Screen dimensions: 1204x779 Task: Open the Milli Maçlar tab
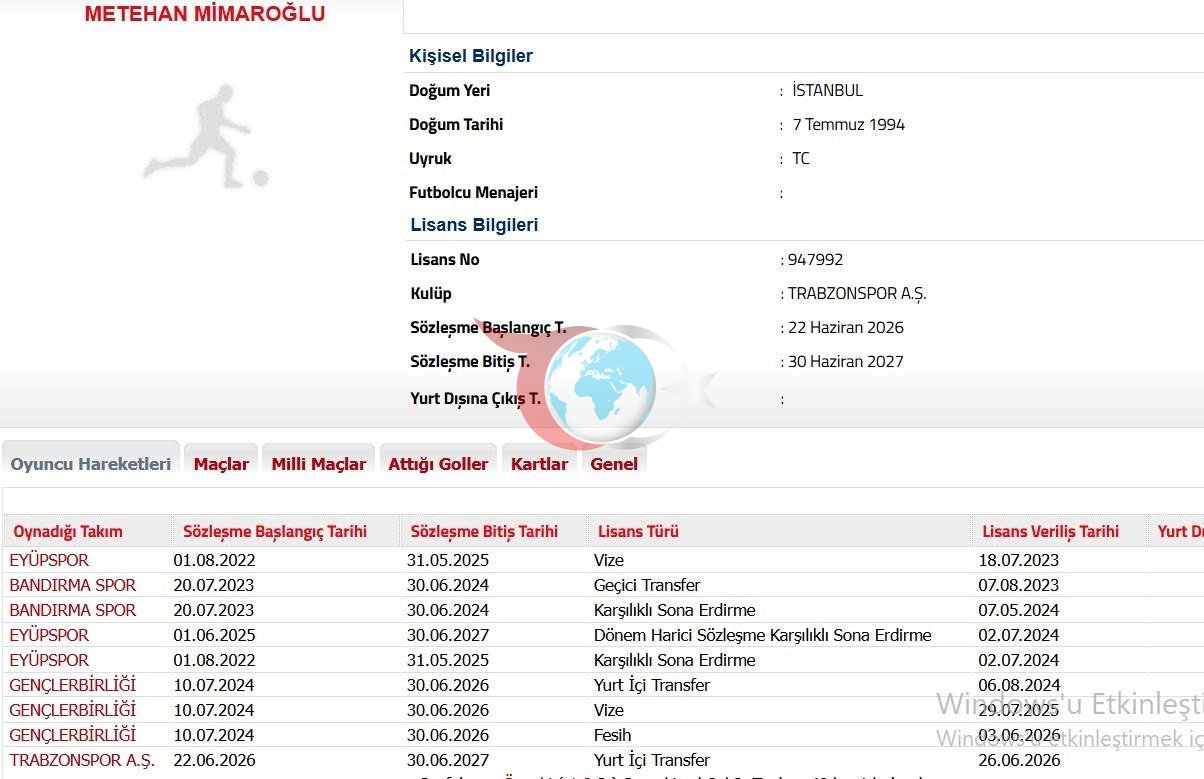click(319, 464)
